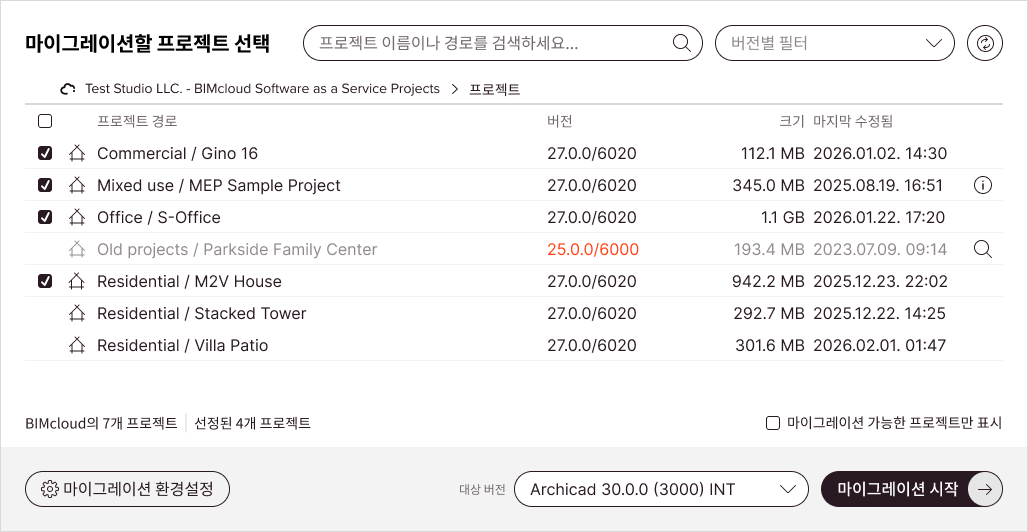This screenshot has width=1028, height=532.
Task: Click the 마이그레이션 시작 button
Action: click(x=911, y=489)
